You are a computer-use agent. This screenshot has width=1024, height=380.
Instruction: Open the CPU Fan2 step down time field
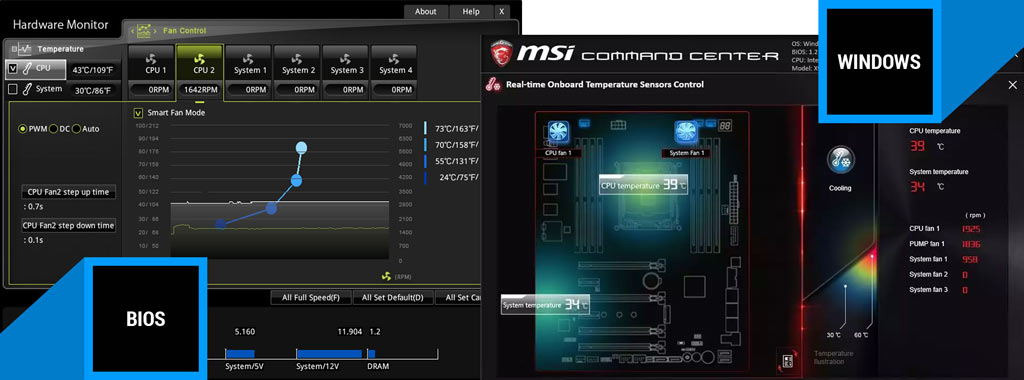(69, 225)
